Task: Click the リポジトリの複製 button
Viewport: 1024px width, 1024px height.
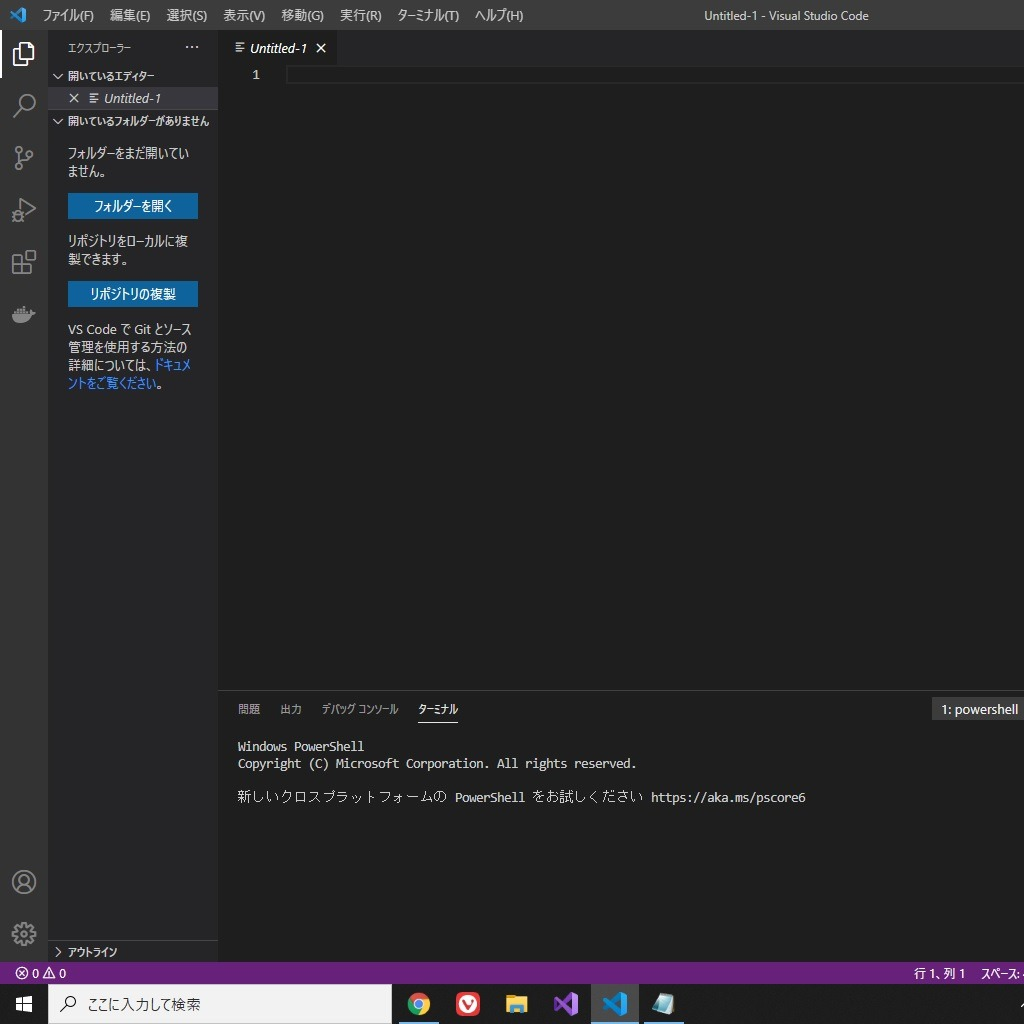Action: click(x=133, y=294)
